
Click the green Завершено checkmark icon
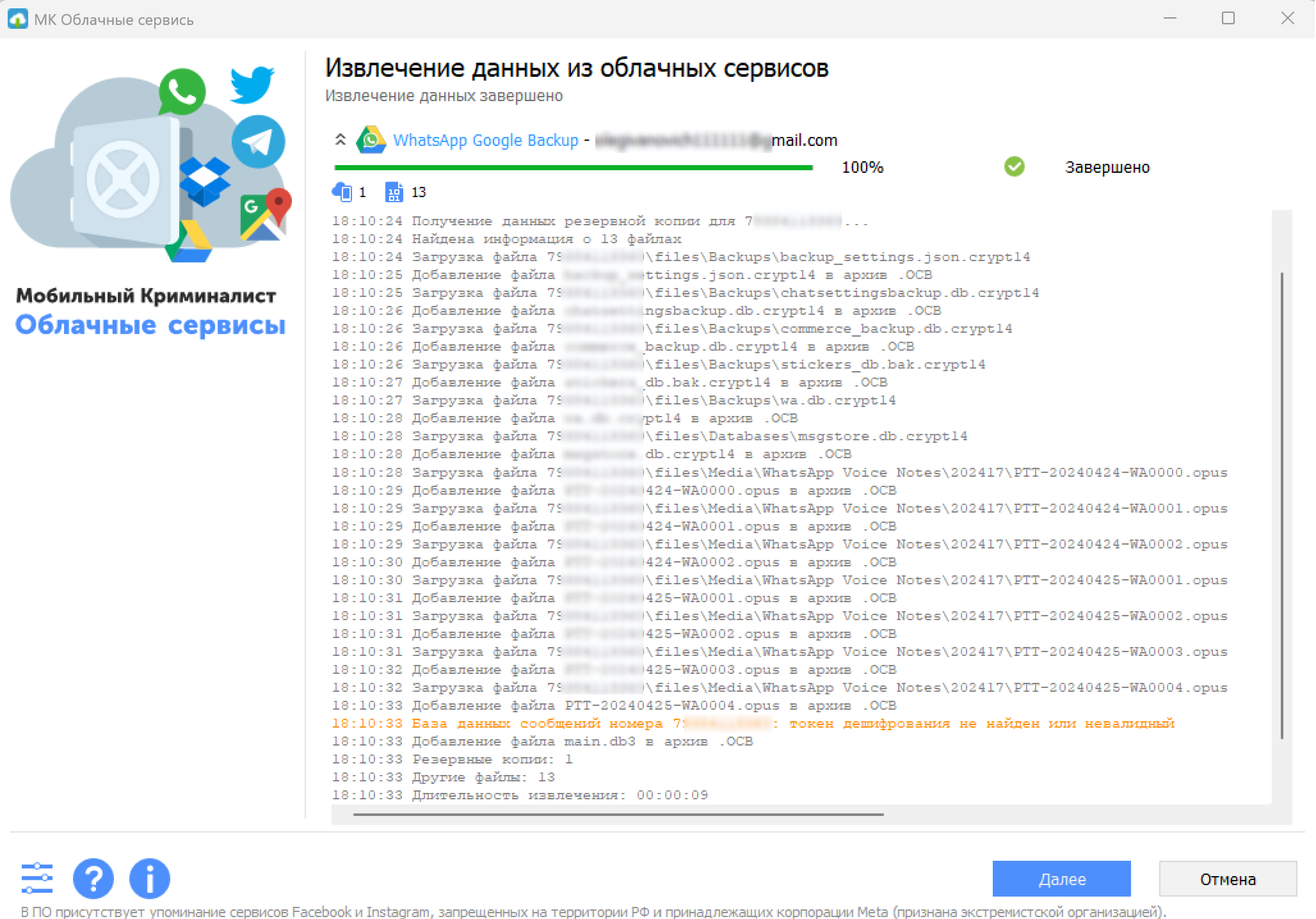(x=1015, y=167)
